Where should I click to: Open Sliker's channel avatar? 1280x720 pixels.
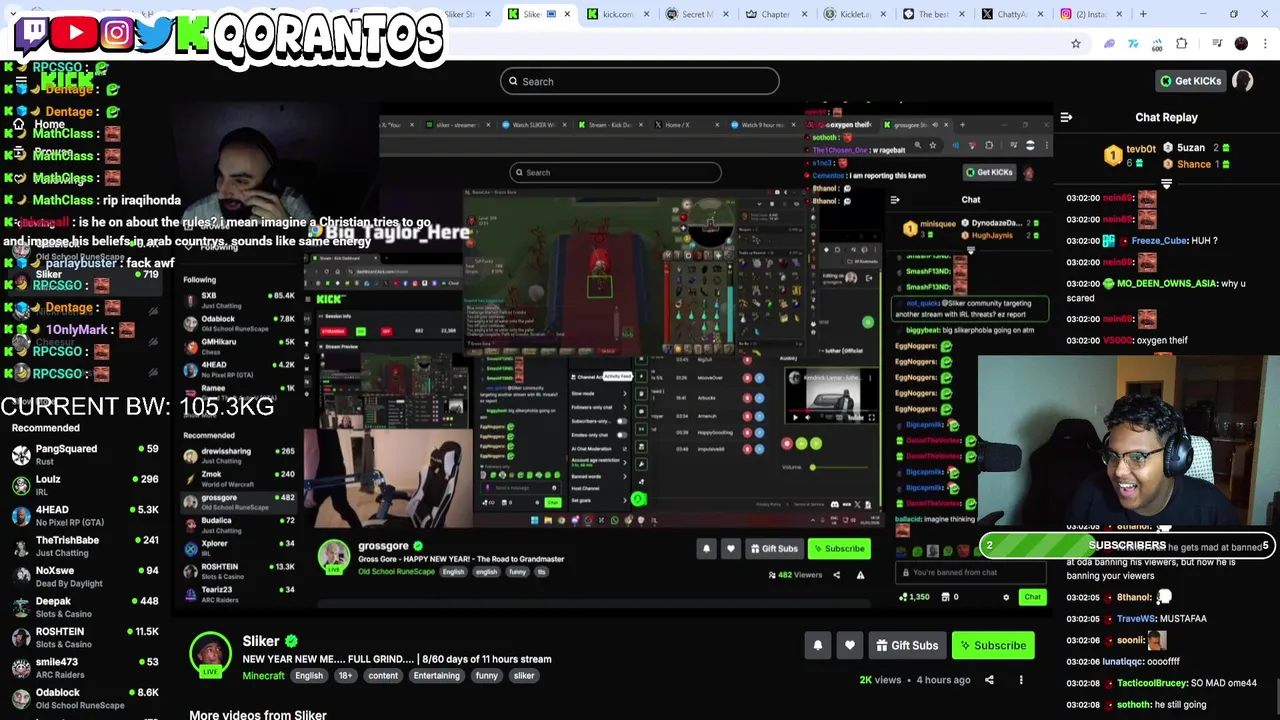point(210,655)
